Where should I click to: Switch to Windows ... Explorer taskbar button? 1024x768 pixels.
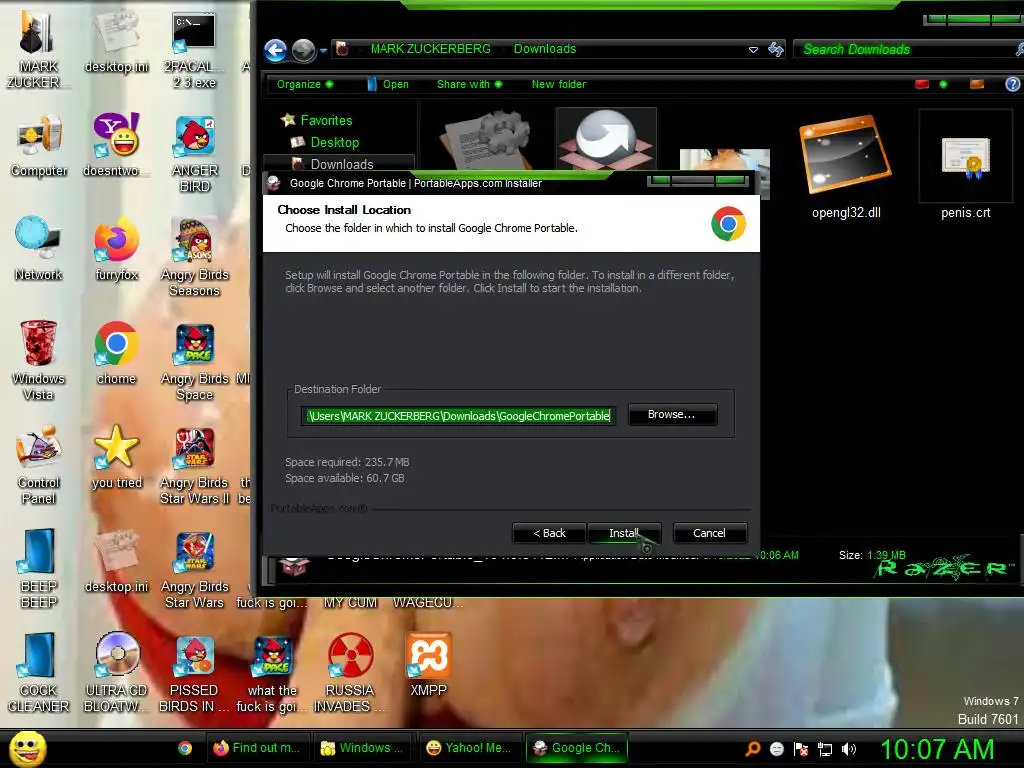364,748
